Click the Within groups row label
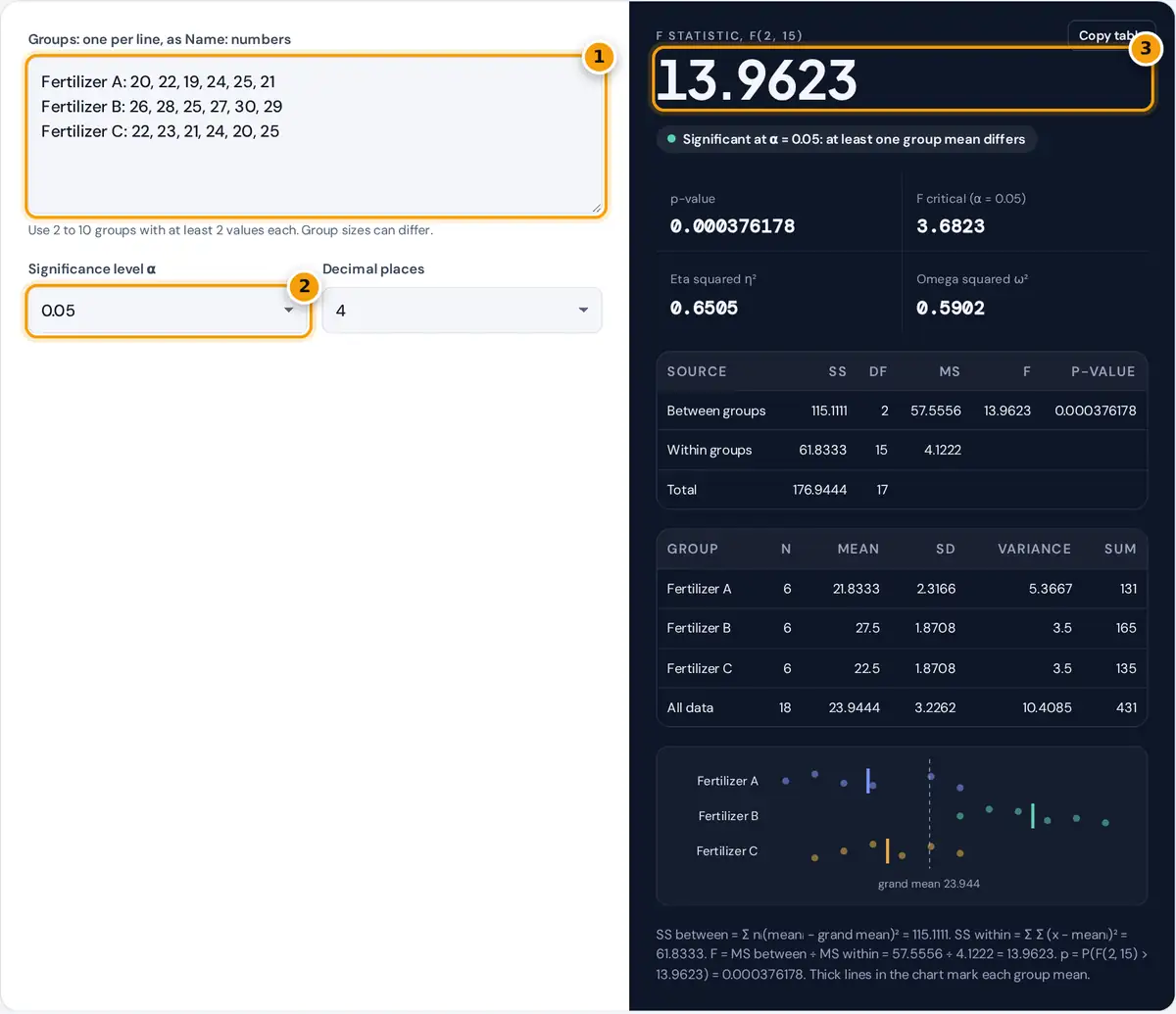 pyautogui.click(x=710, y=450)
